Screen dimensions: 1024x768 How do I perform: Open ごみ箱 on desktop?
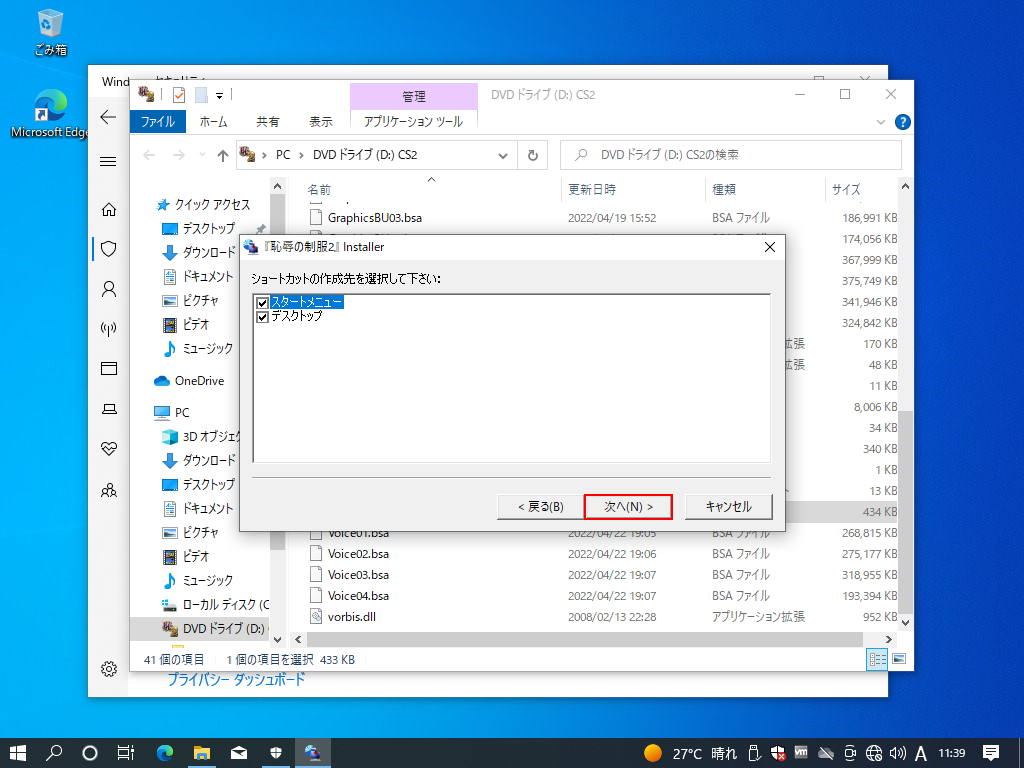50,31
